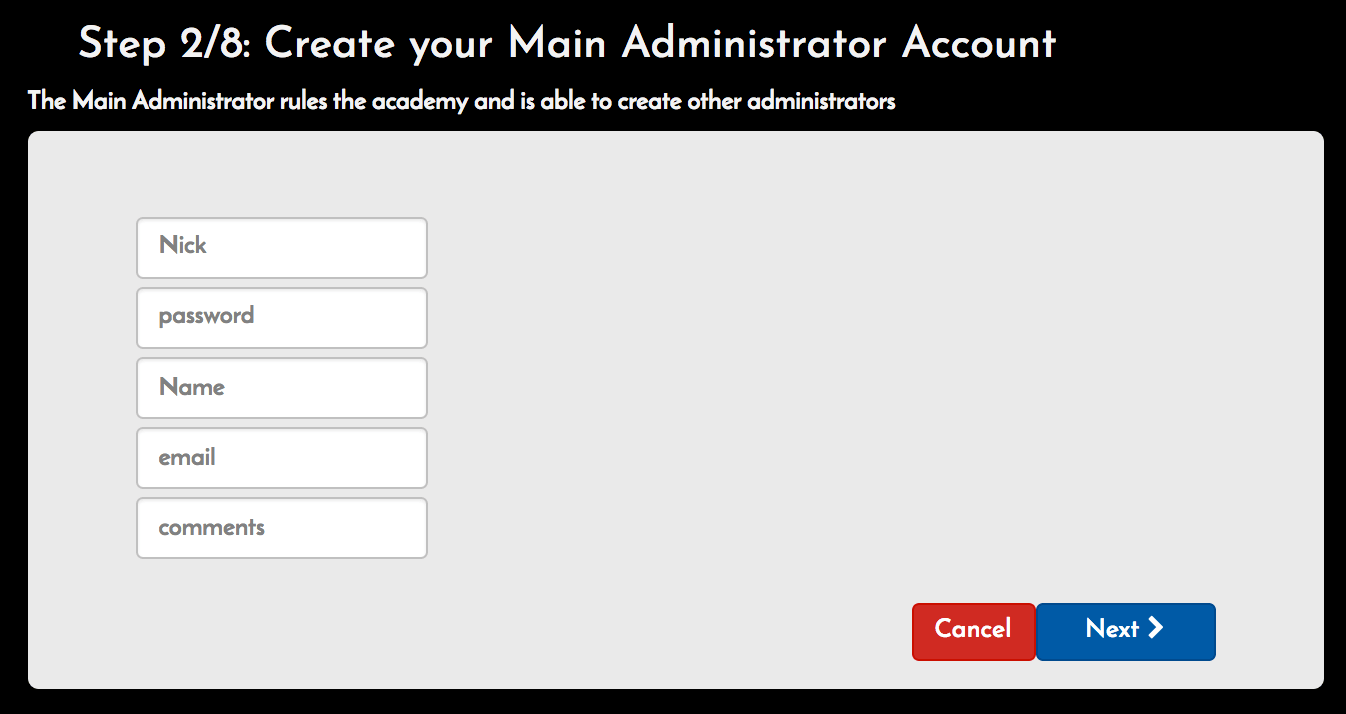Select the email address field
Viewport: 1346px width, 714px height.
[x=281, y=457]
